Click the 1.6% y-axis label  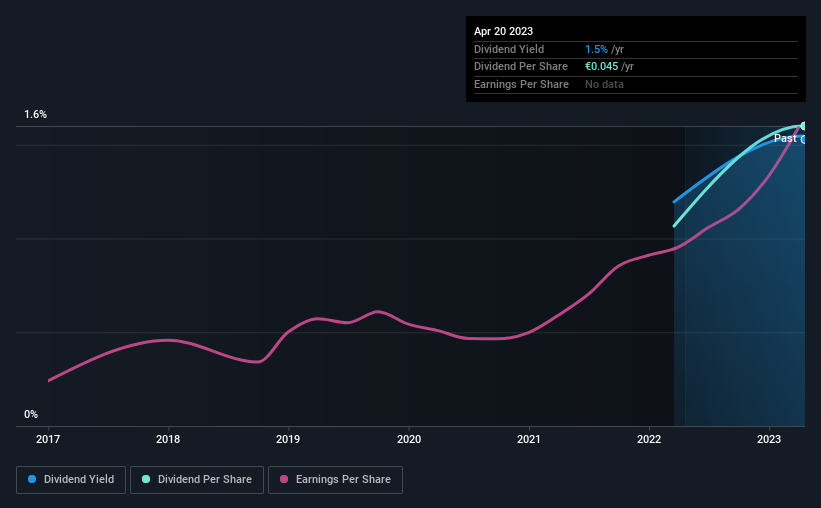point(36,114)
